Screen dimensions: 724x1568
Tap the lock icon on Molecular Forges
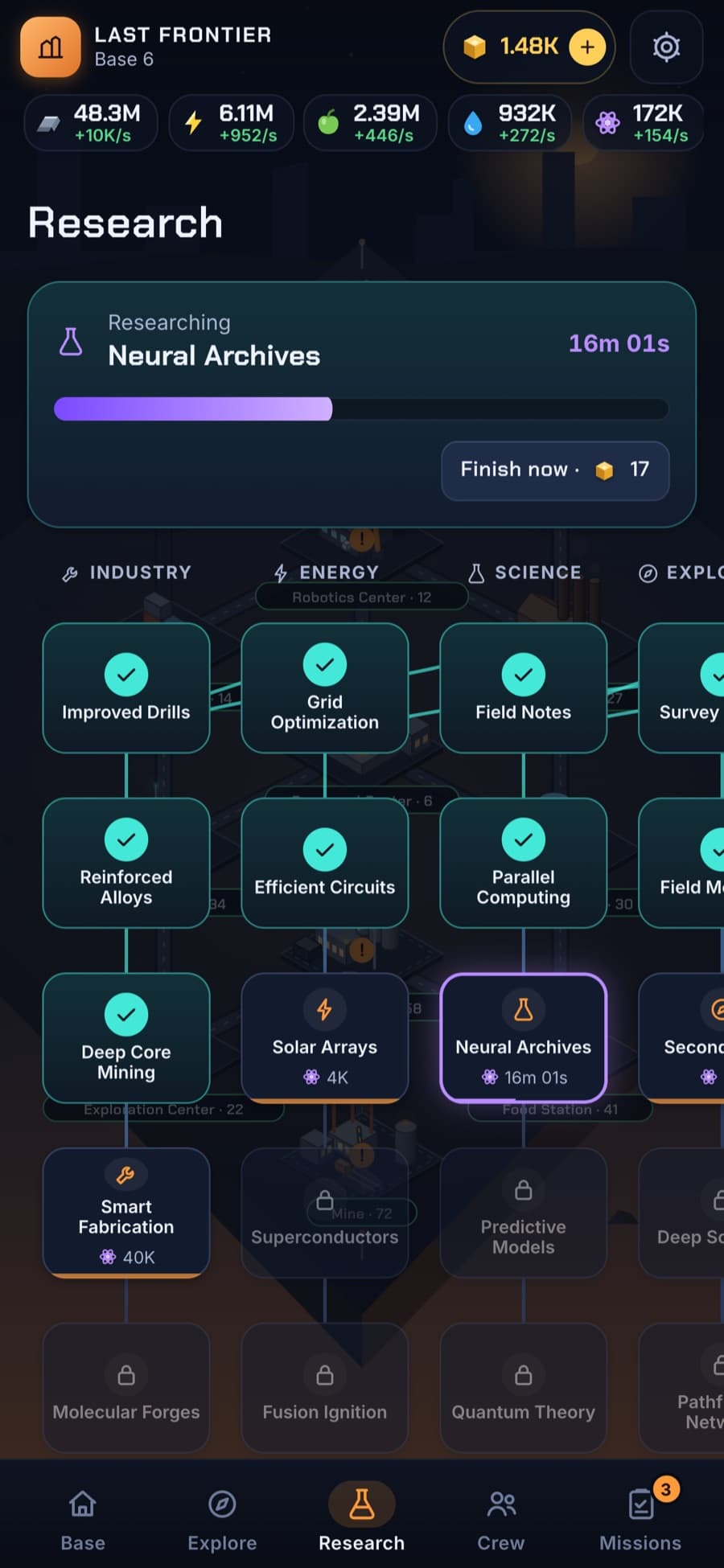(x=126, y=1374)
